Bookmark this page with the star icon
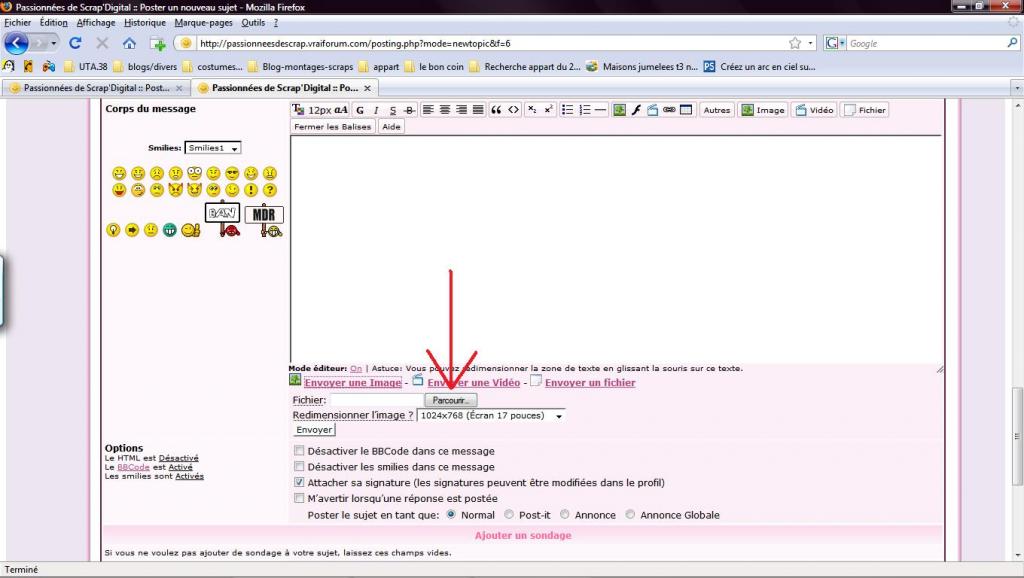Viewport: 1024px width, 578px height. (795, 43)
